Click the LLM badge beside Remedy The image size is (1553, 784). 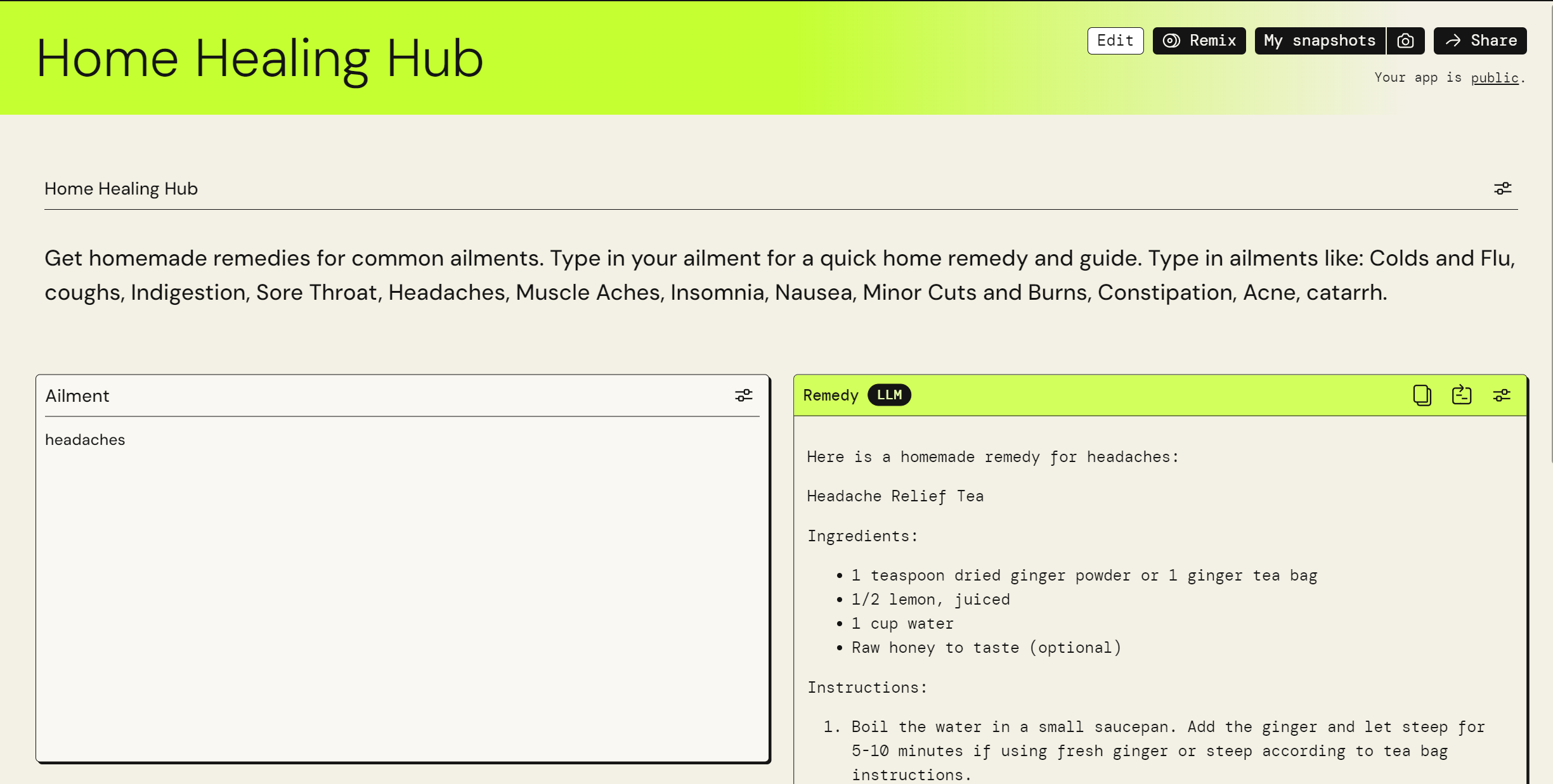tap(889, 395)
